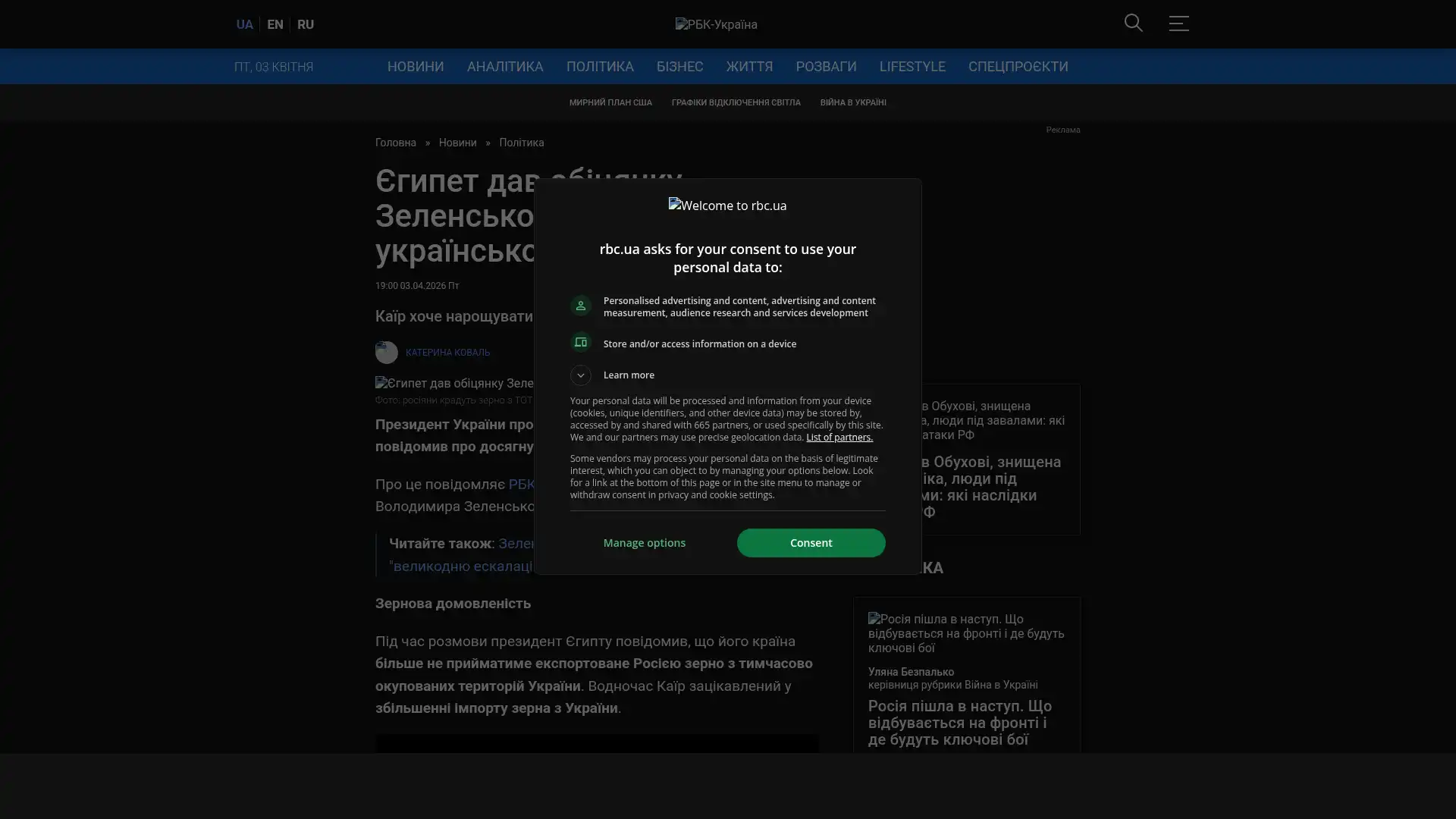Expand Learn more chevron in consent dialog
This screenshot has width=1456, height=819.
[x=581, y=375]
